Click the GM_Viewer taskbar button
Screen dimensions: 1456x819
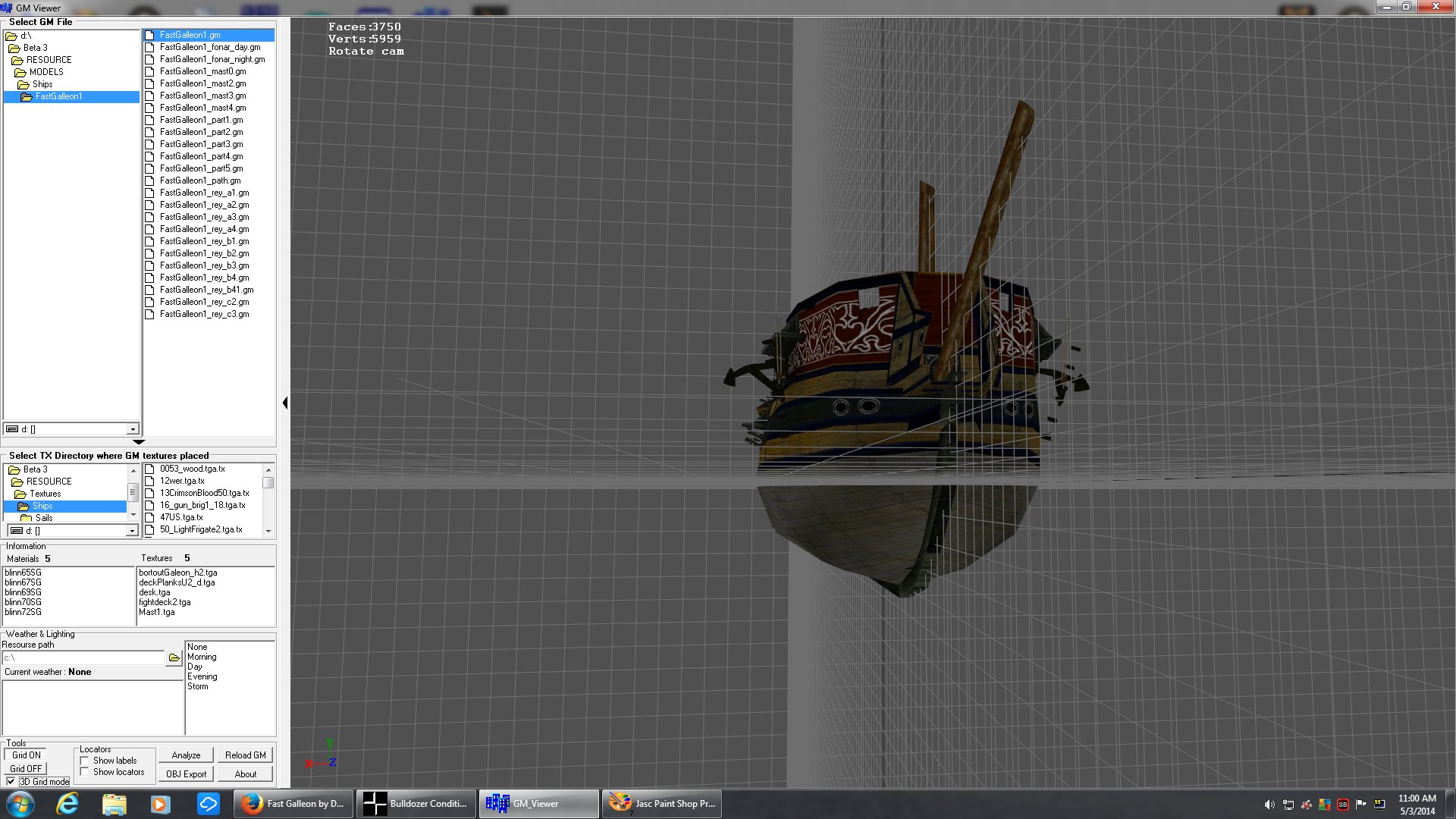click(538, 804)
